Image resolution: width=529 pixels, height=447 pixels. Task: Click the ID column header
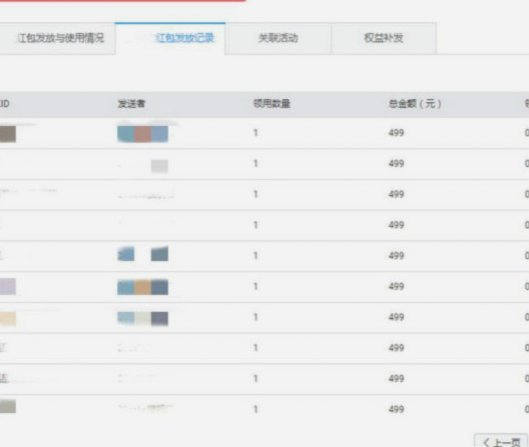point(4,104)
